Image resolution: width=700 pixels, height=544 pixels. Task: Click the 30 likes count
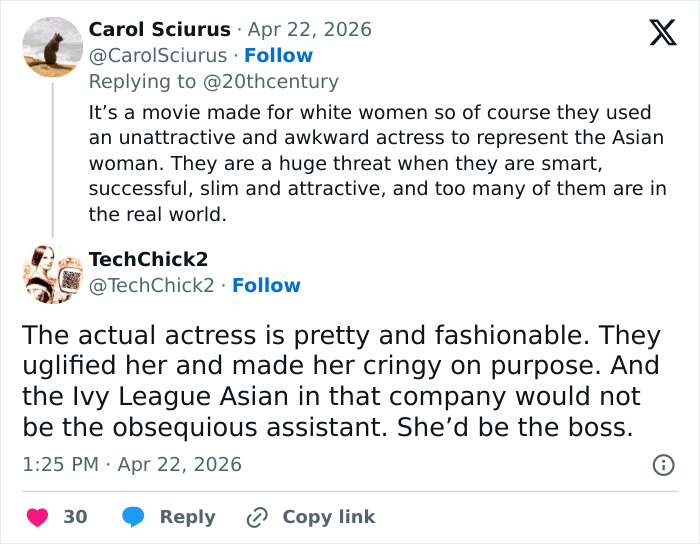click(x=75, y=517)
